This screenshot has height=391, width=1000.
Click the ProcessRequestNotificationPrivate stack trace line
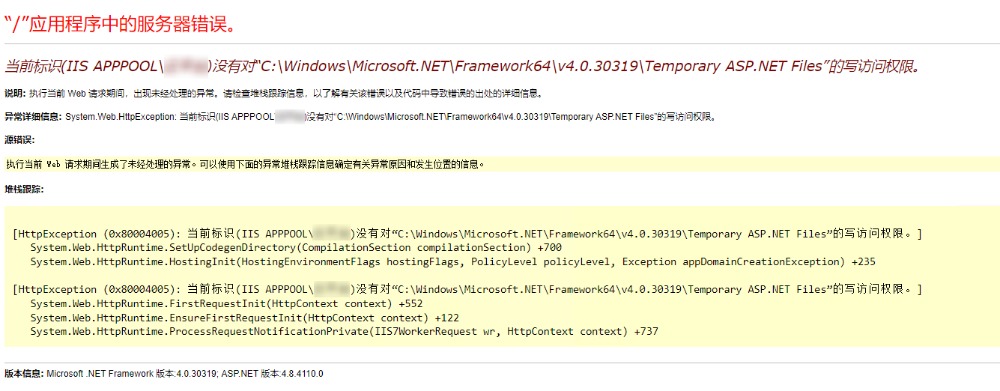(x=344, y=332)
